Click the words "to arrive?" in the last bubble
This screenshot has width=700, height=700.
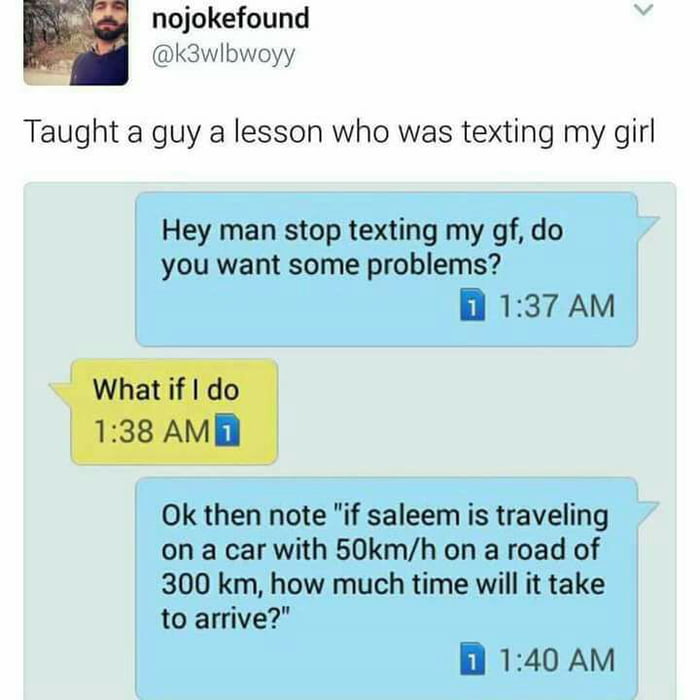[225, 619]
